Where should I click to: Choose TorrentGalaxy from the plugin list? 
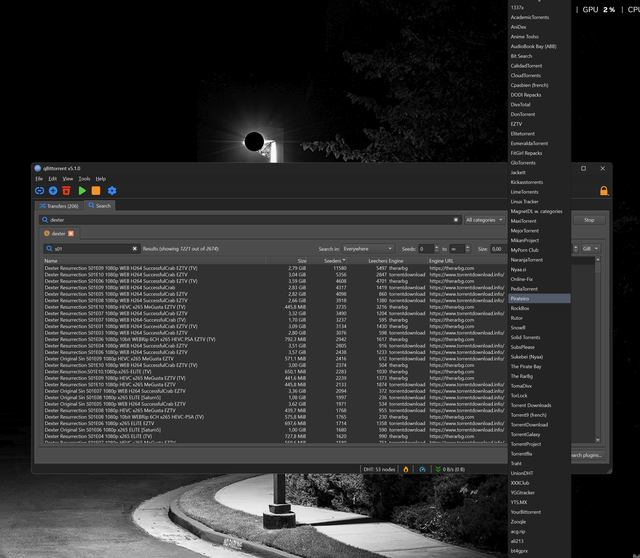point(539,434)
